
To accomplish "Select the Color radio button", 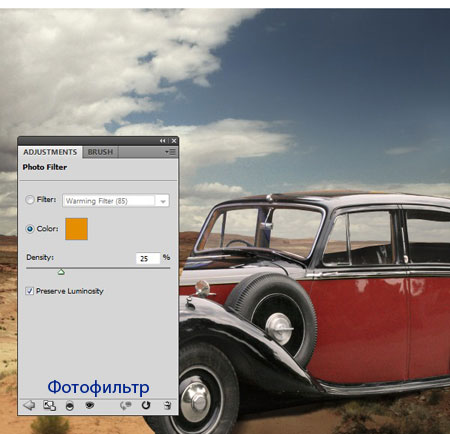I will click(30, 229).
